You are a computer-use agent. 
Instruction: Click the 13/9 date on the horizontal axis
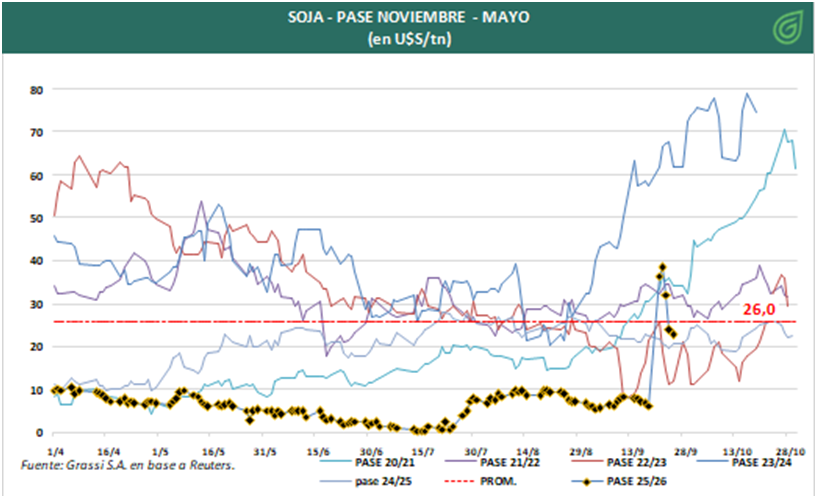tap(632, 451)
